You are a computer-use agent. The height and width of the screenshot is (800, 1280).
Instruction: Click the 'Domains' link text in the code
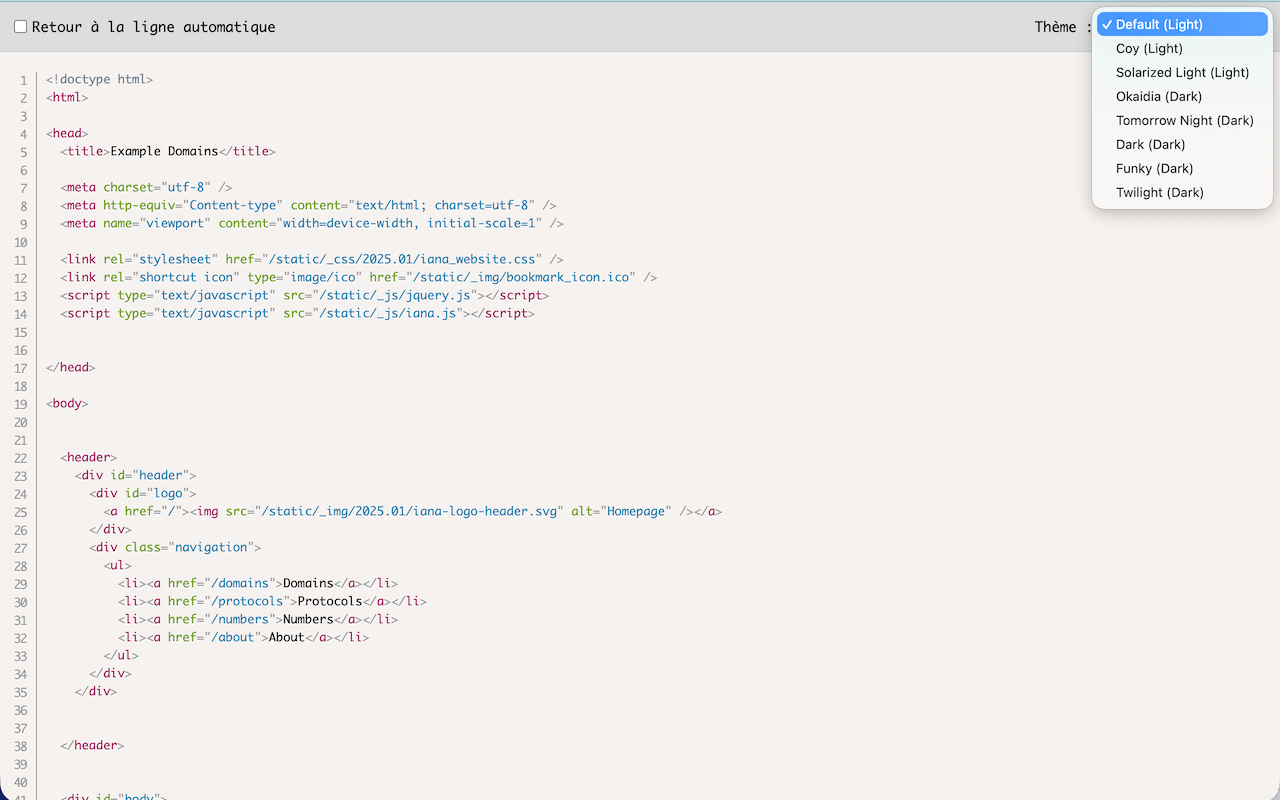[308, 583]
